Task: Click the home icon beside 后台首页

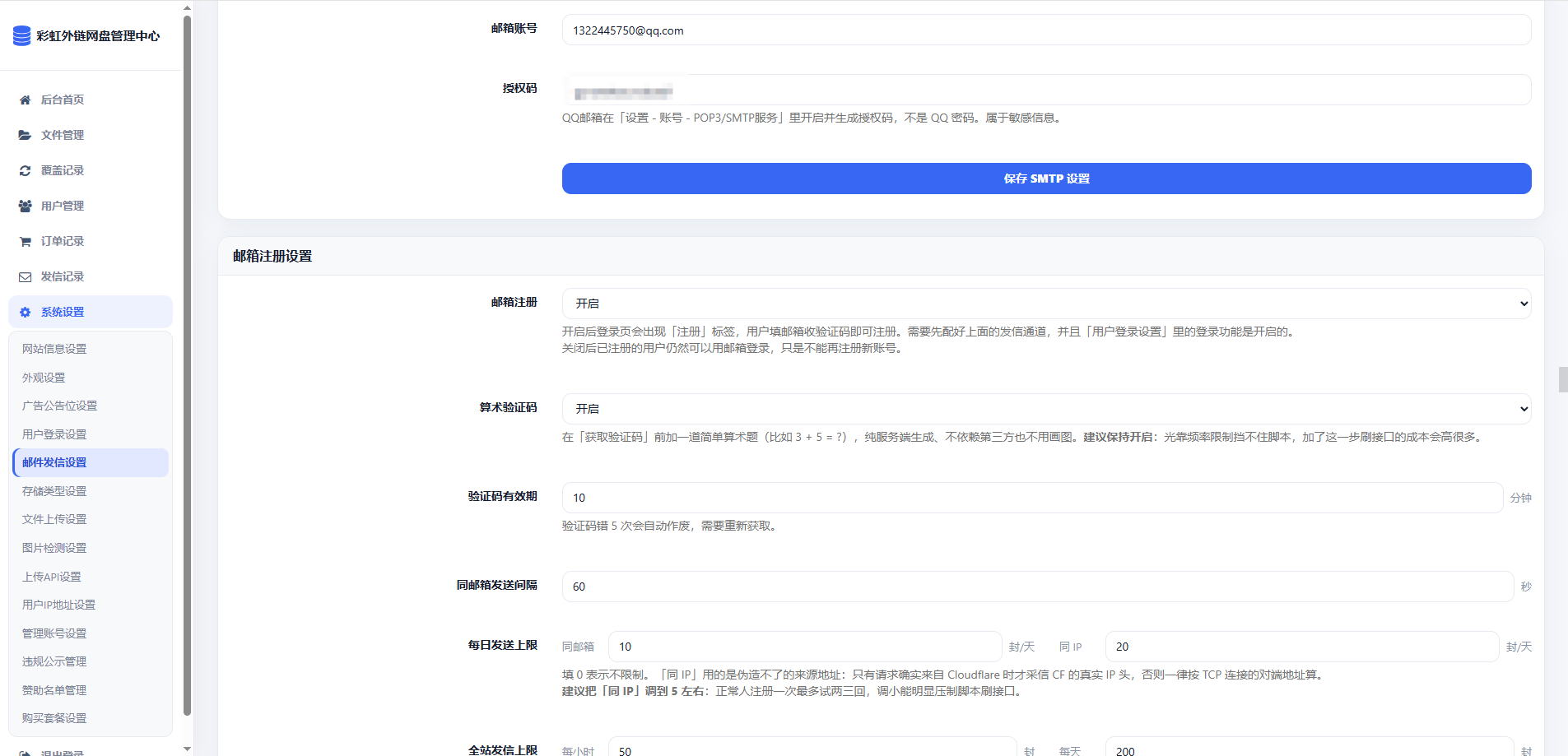Action: click(x=25, y=100)
